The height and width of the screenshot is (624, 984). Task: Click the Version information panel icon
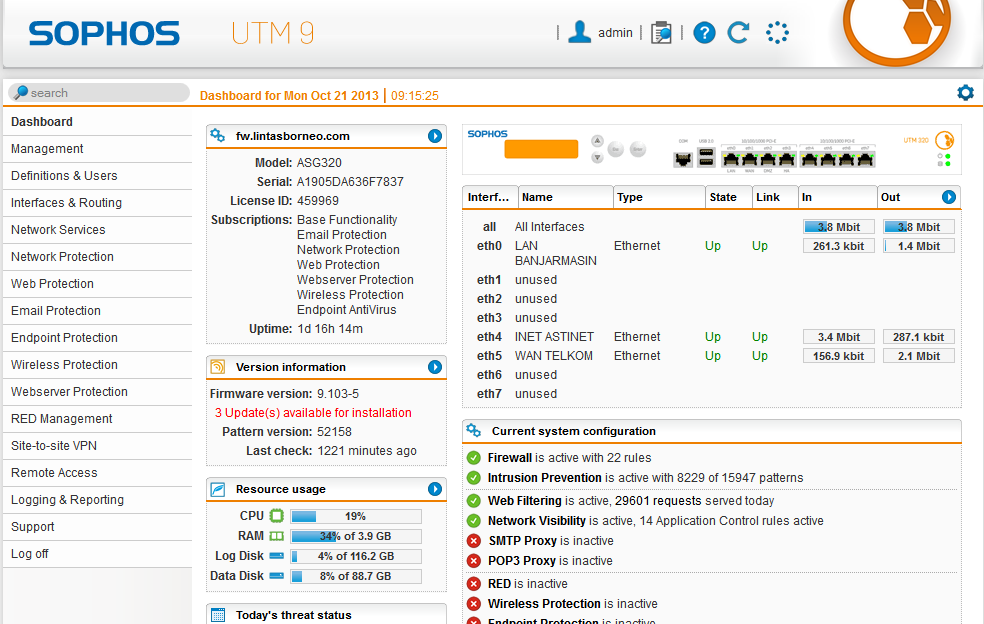click(218, 367)
